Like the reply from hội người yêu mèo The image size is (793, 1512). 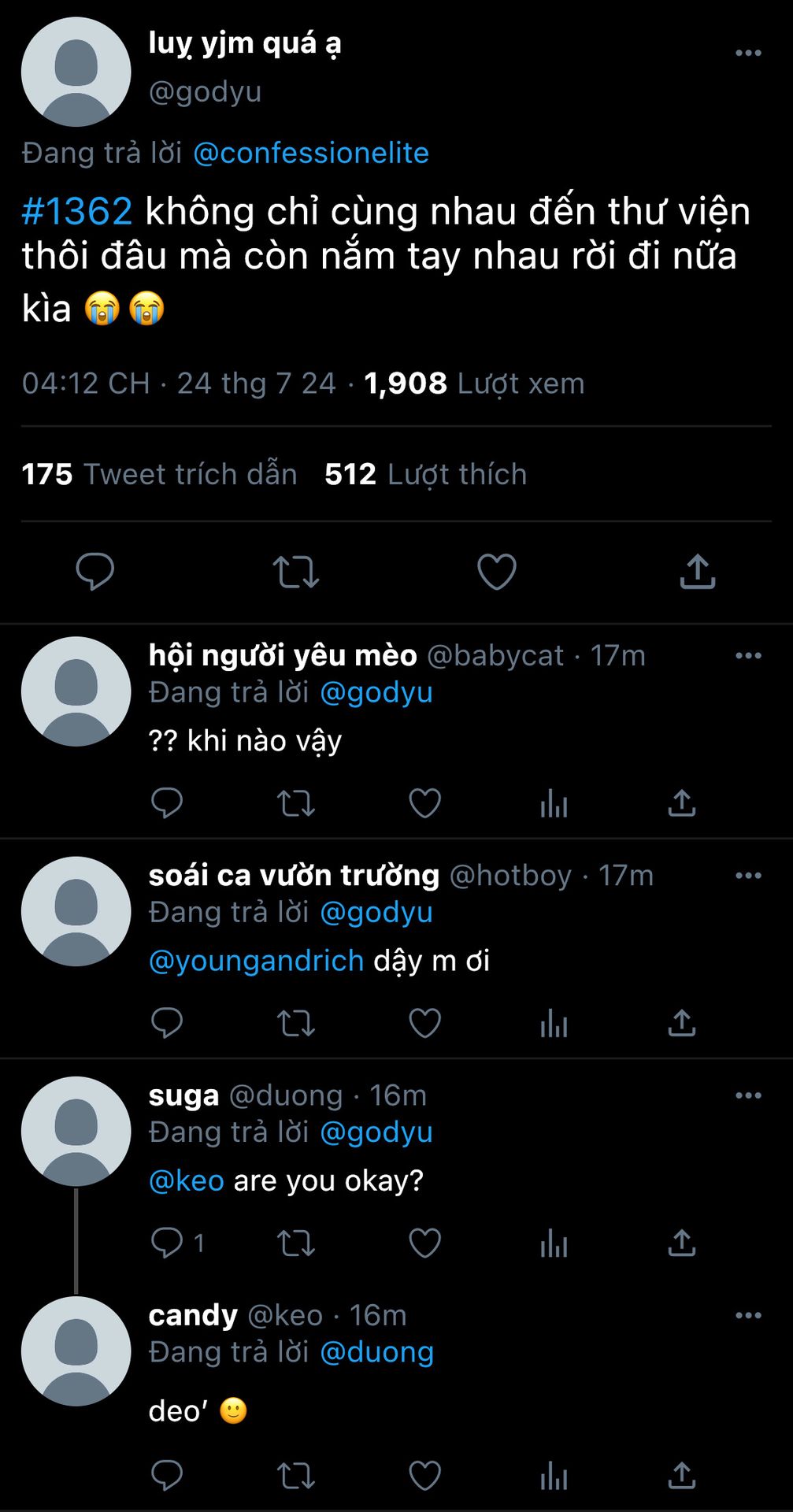coord(425,803)
